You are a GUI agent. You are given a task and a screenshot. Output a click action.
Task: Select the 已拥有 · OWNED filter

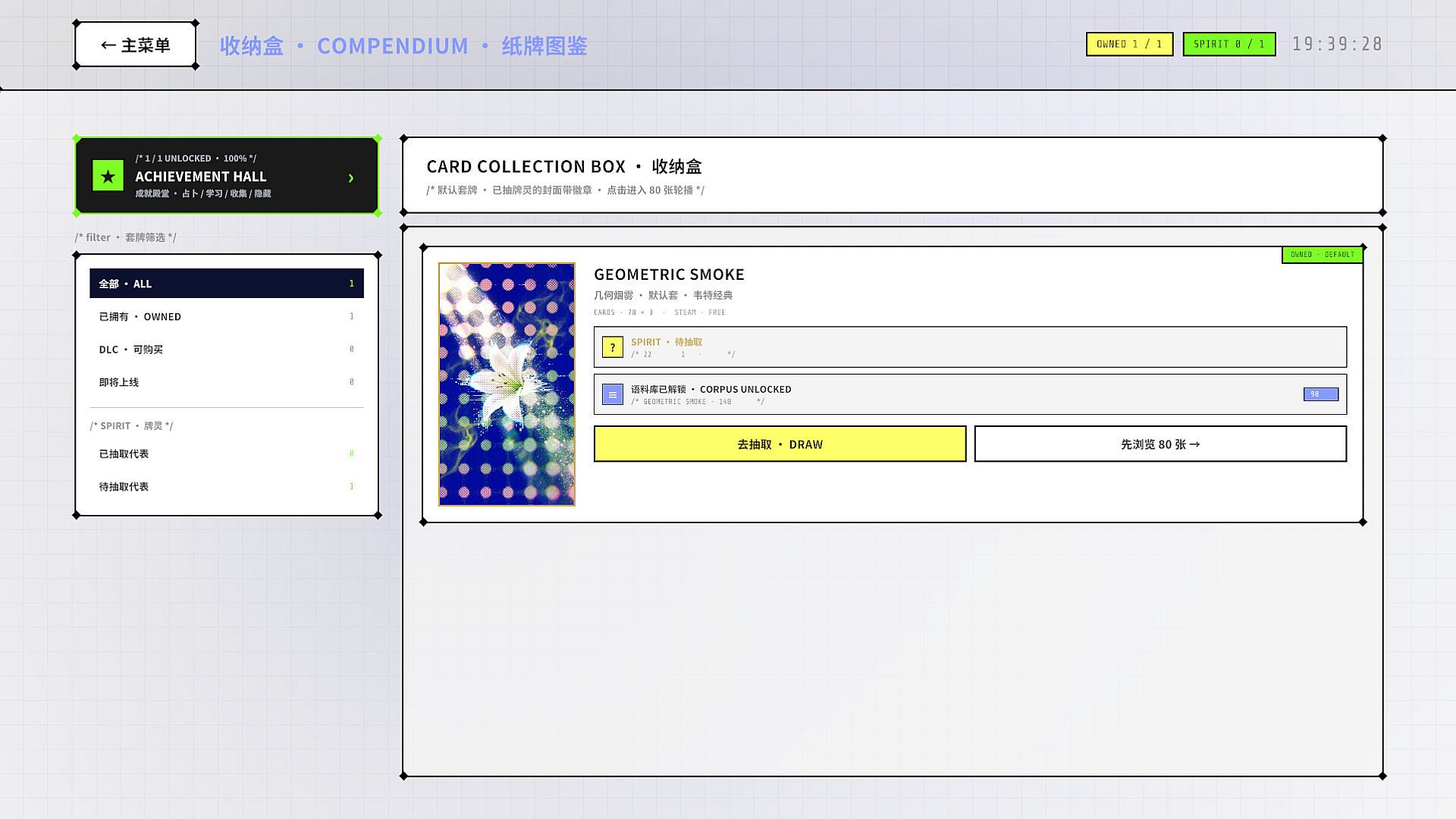click(x=227, y=316)
